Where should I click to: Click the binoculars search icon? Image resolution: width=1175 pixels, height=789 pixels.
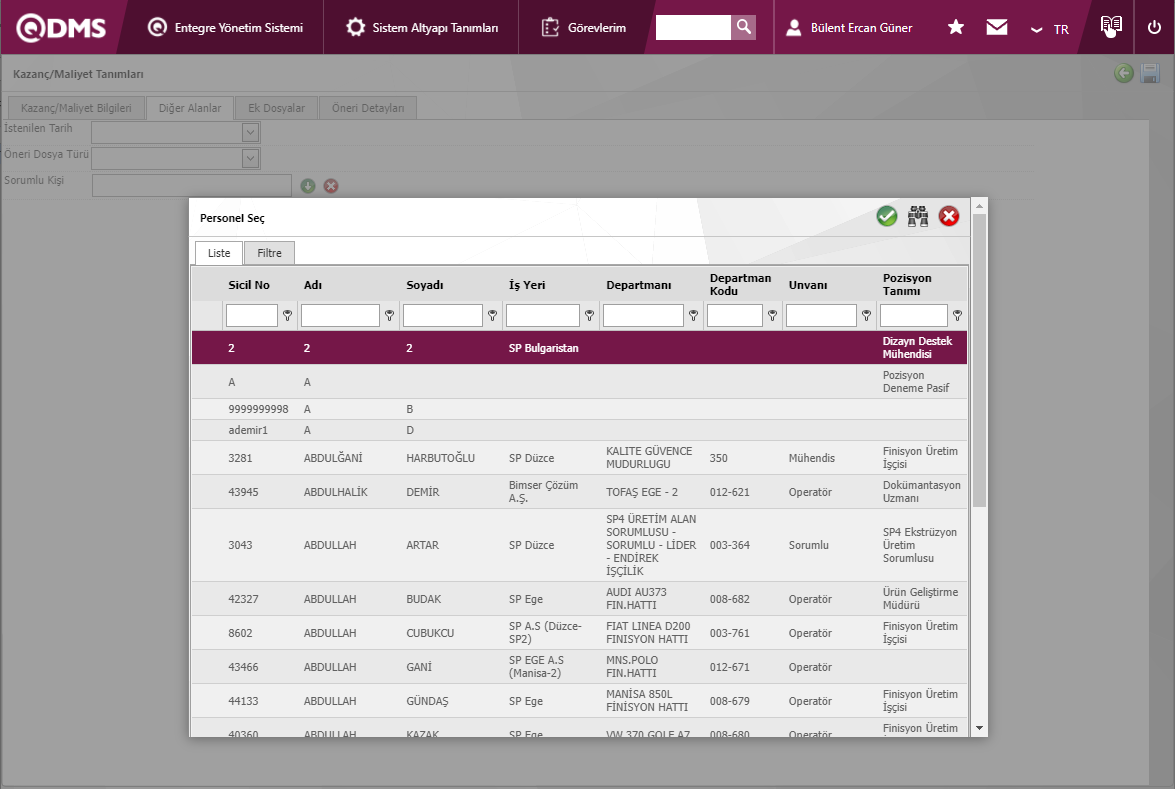tap(918, 216)
